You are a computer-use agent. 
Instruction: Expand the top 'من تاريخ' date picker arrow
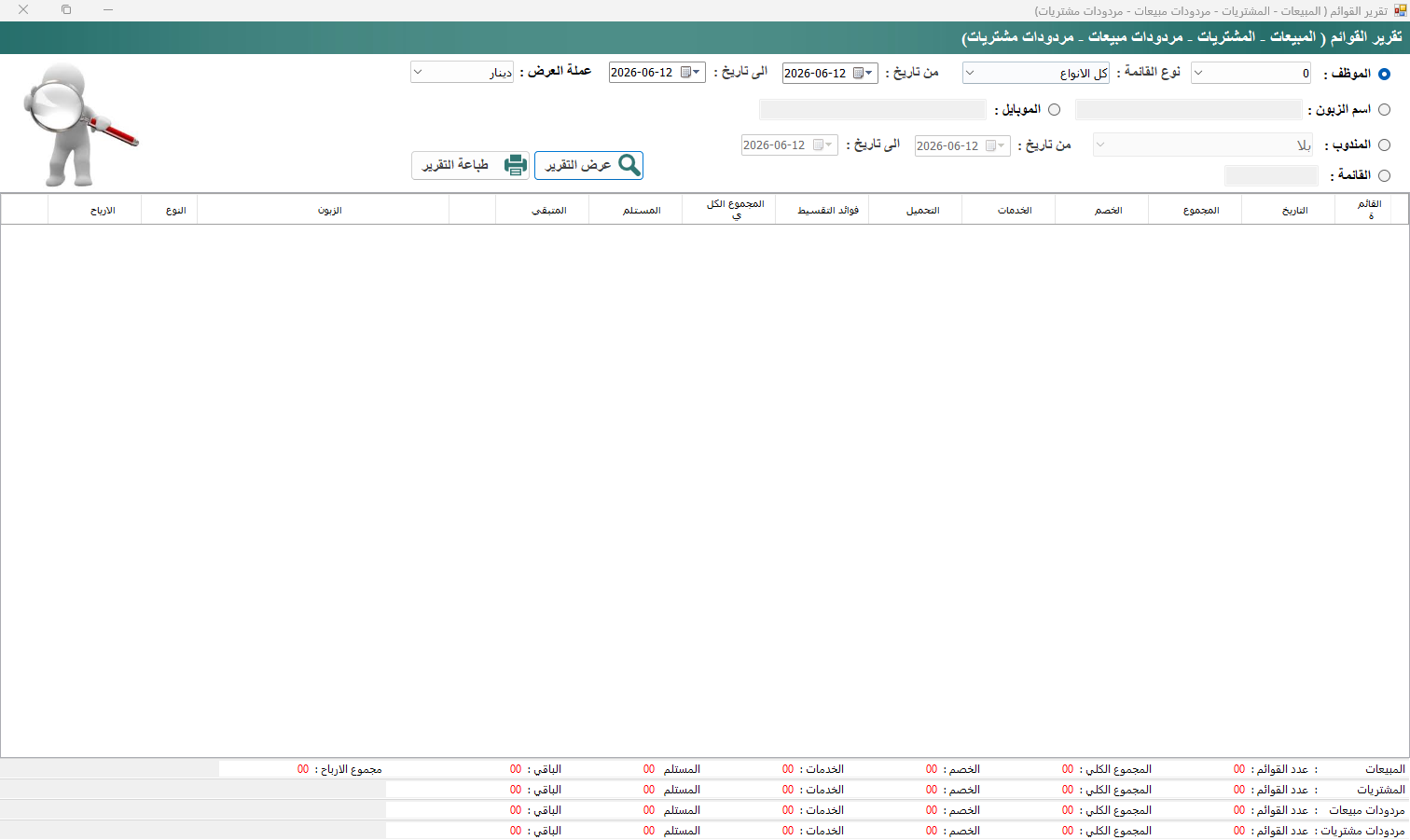coord(870,73)
